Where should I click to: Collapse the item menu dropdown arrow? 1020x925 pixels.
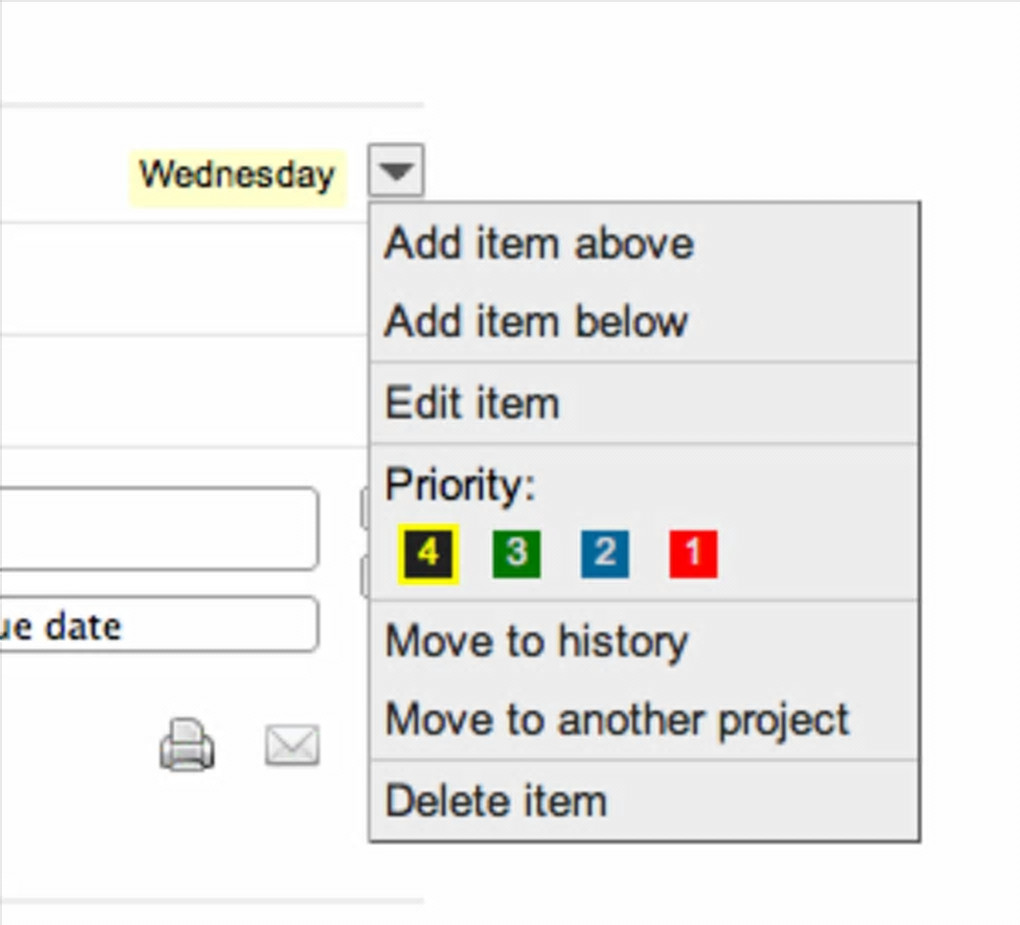point(396,172)
